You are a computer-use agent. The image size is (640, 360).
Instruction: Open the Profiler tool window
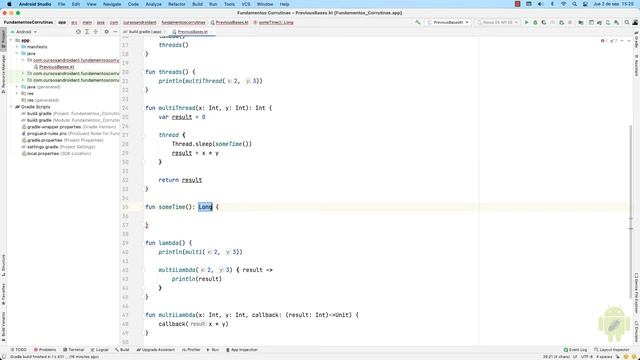pos(191,350)
